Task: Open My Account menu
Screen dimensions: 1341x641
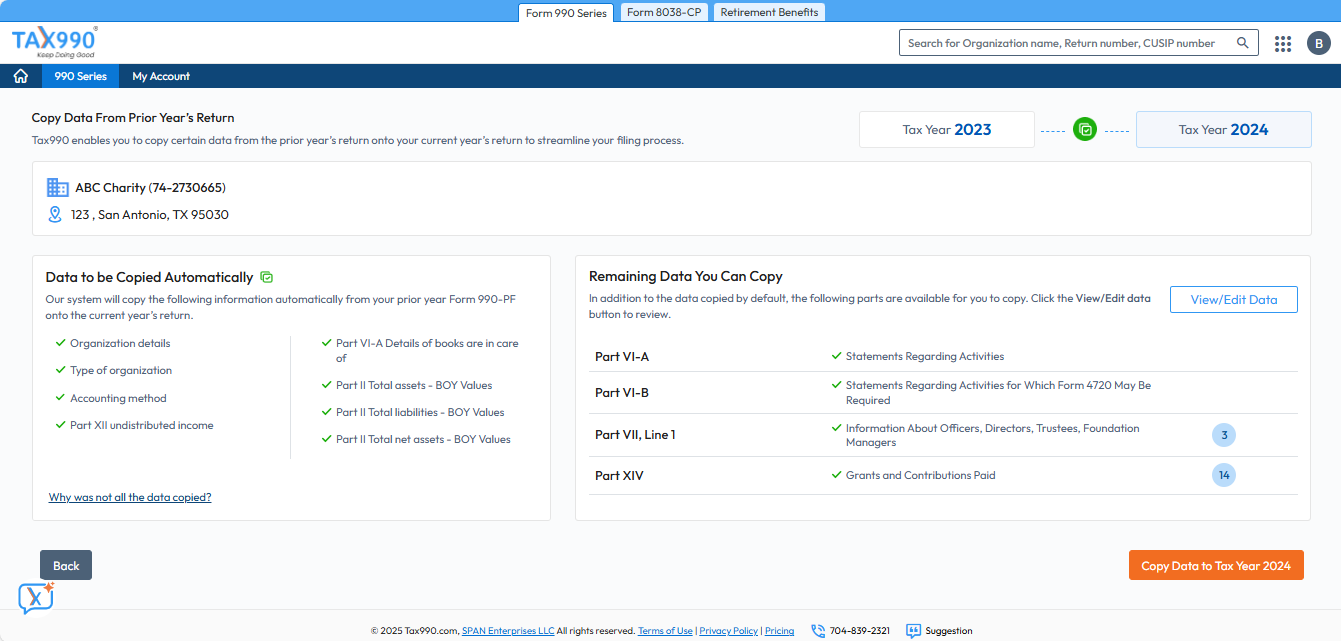Action: click(x=161, y=76)
